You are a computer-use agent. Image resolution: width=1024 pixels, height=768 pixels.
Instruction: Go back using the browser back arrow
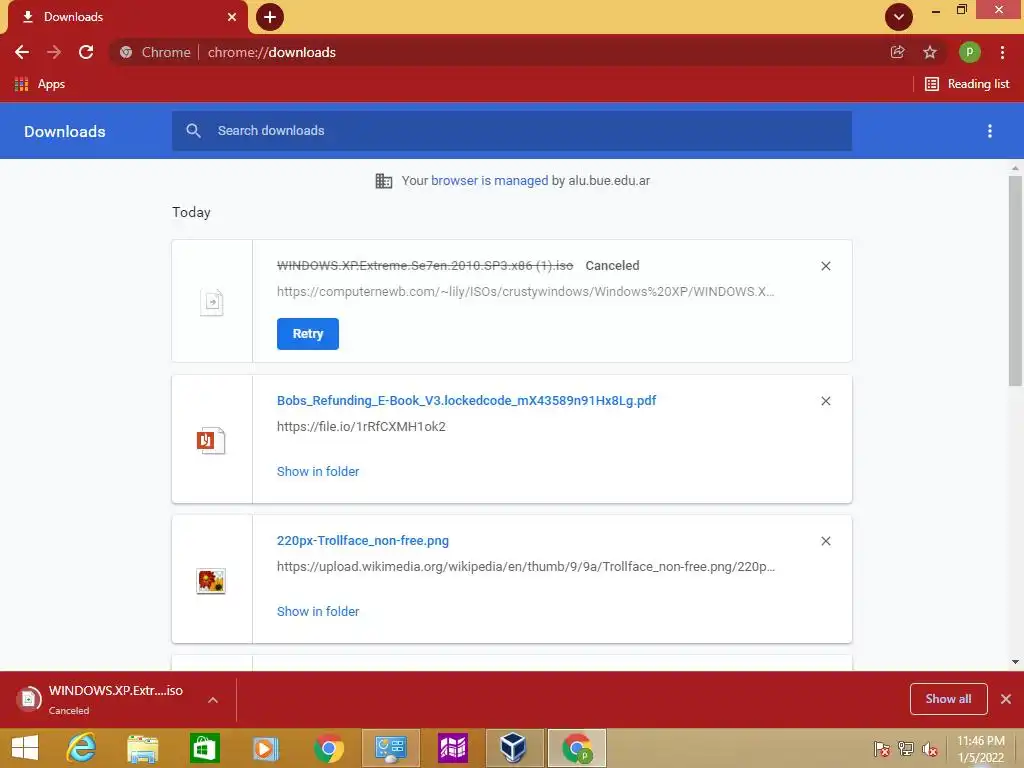[x=22, y=52]
